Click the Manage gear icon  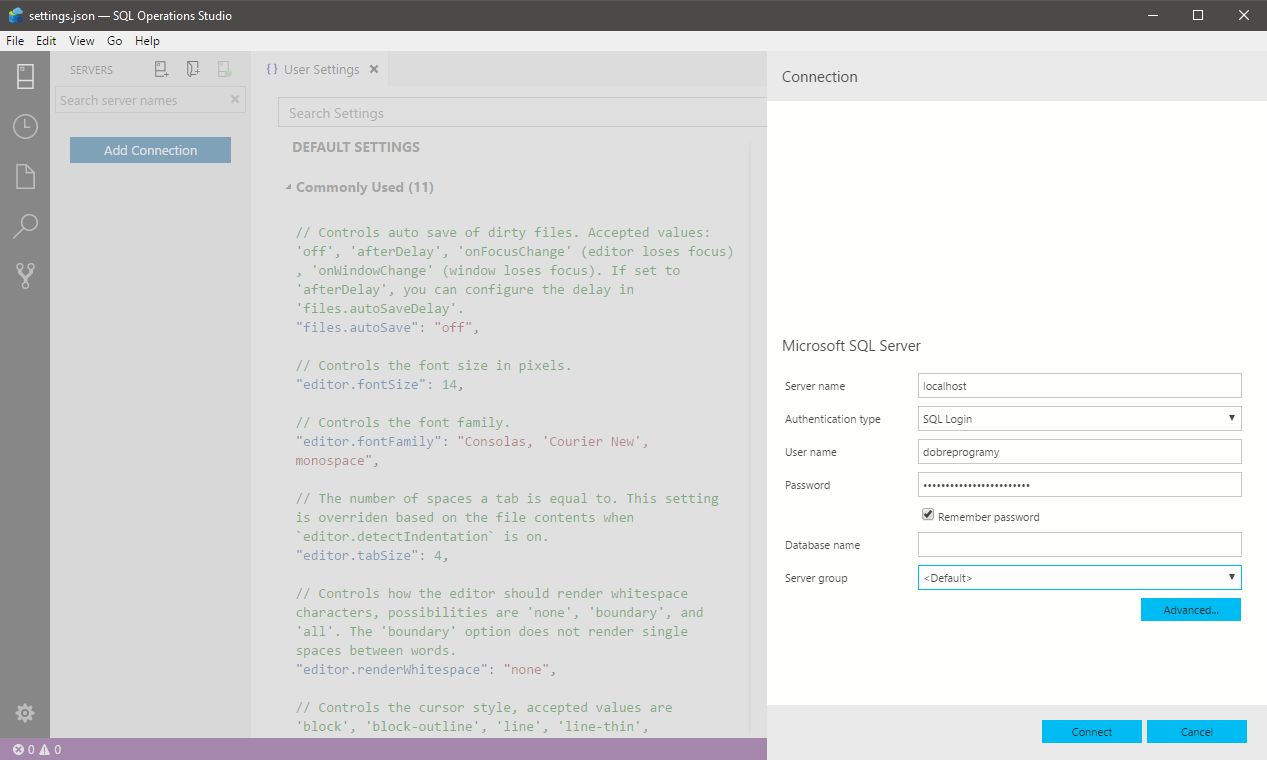pos(25,713)
